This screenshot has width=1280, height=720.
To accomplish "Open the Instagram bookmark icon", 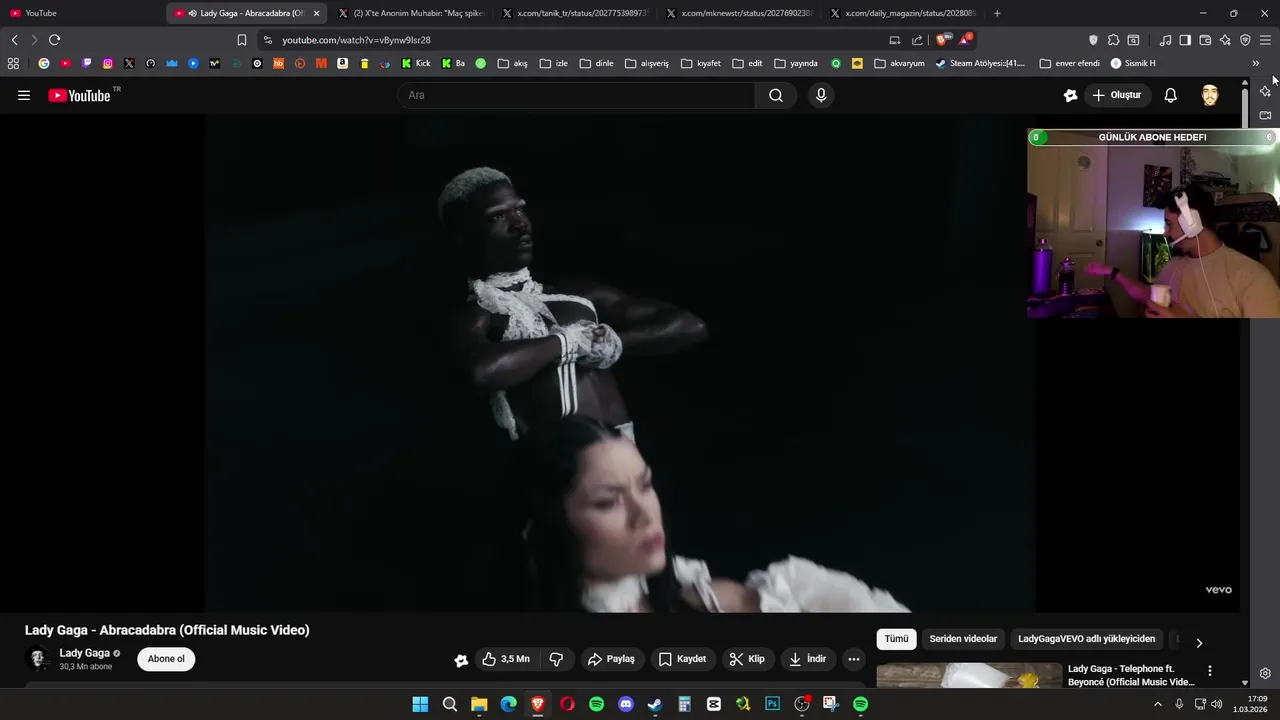I will tap(108, 63).
